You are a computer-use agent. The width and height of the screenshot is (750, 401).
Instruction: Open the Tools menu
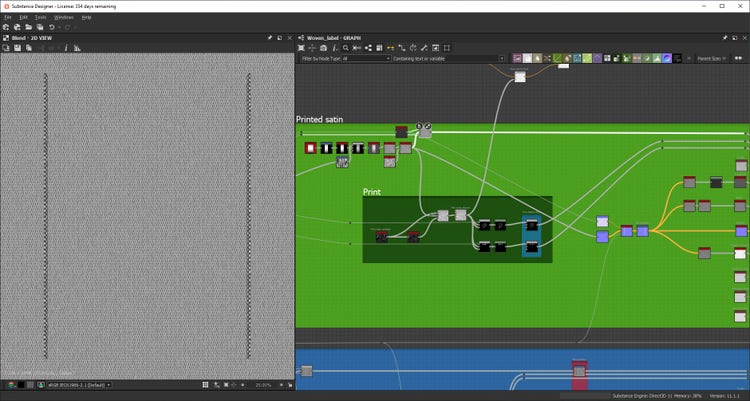40,17
